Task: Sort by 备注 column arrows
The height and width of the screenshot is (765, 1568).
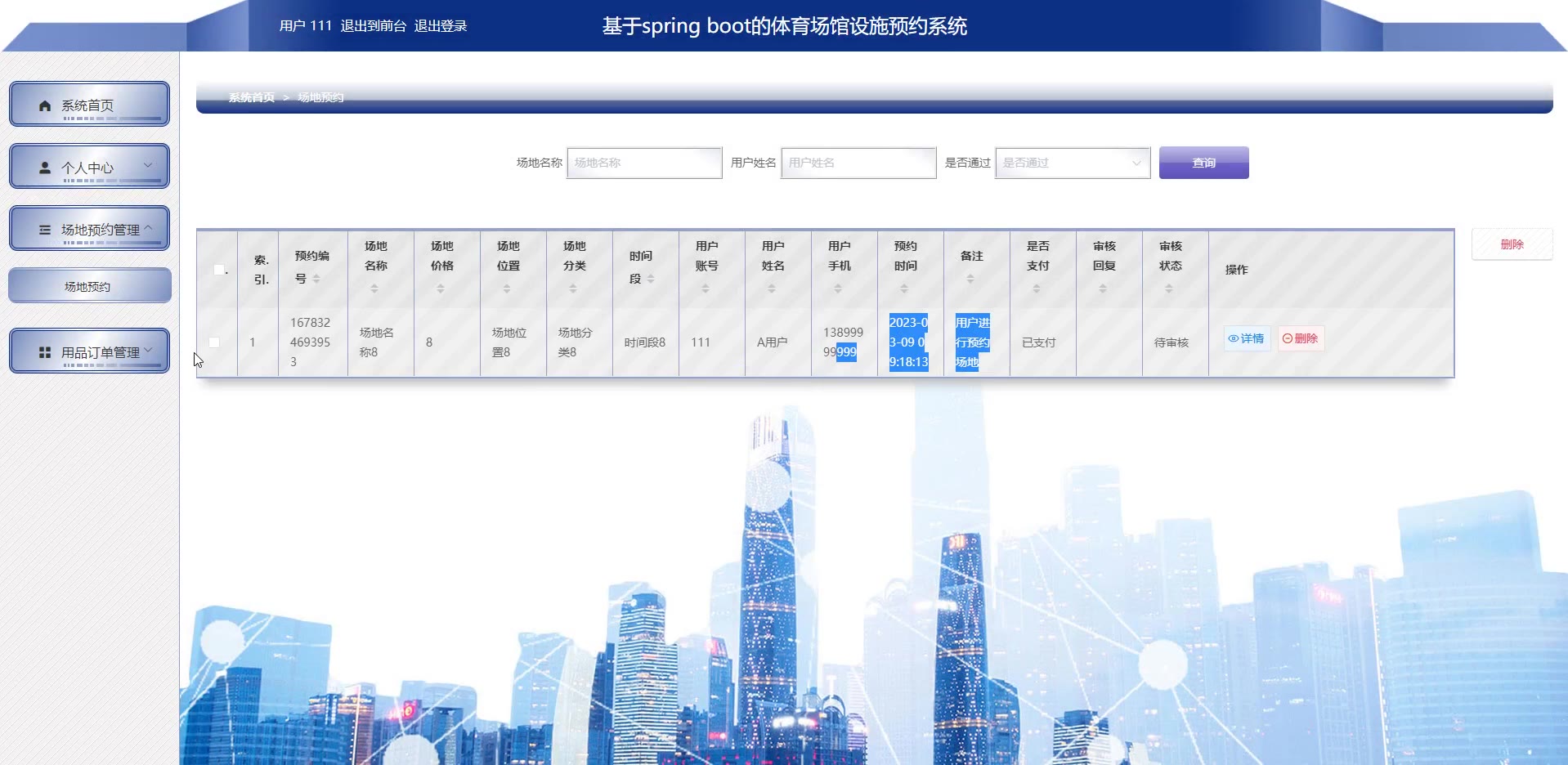Action: point(970,279)
